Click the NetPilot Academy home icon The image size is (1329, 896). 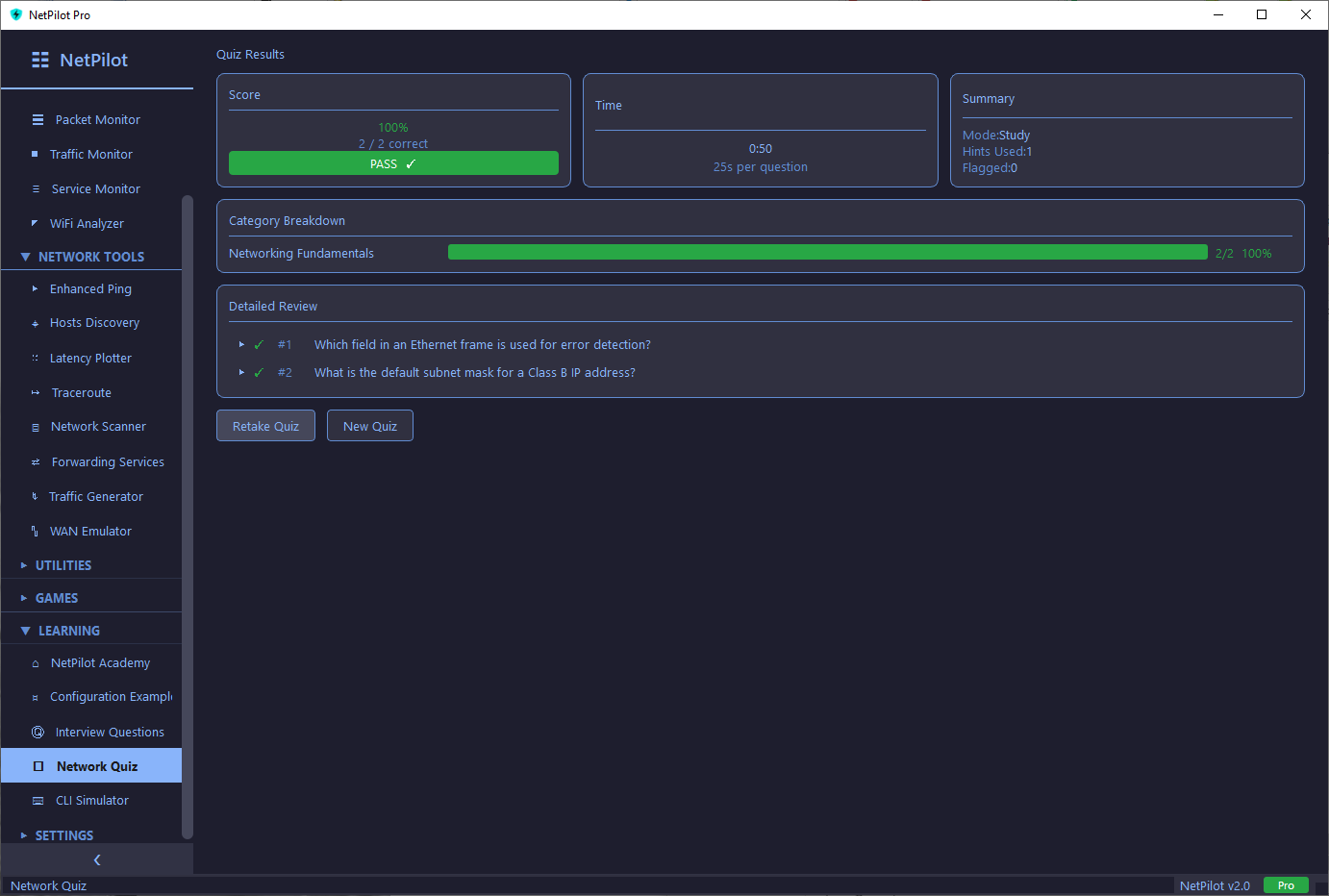tap(36, 664)
